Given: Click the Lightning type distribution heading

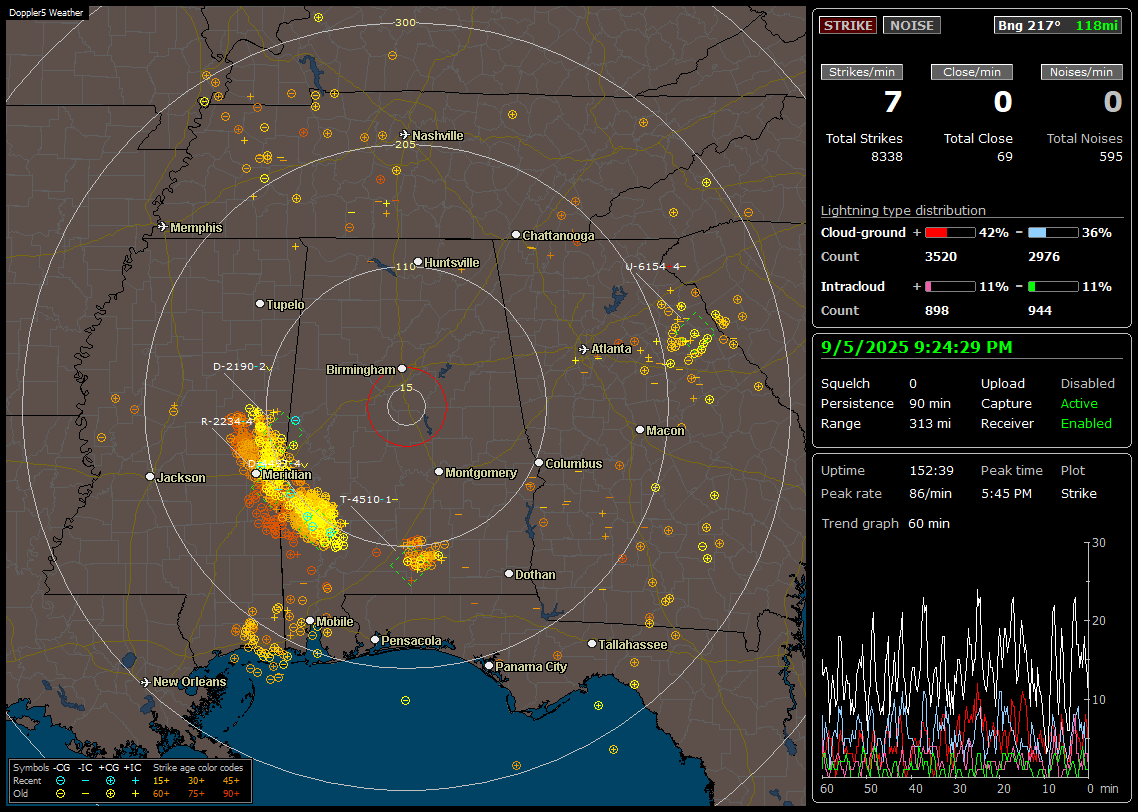Looking at the screenshot, I should 903,210.
